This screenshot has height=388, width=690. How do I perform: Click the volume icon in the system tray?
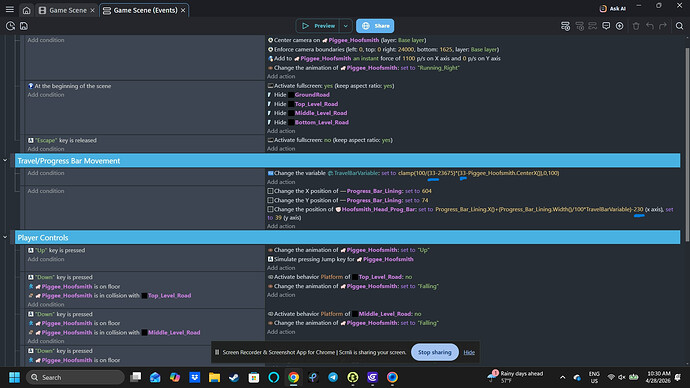(x=622, y=377)
